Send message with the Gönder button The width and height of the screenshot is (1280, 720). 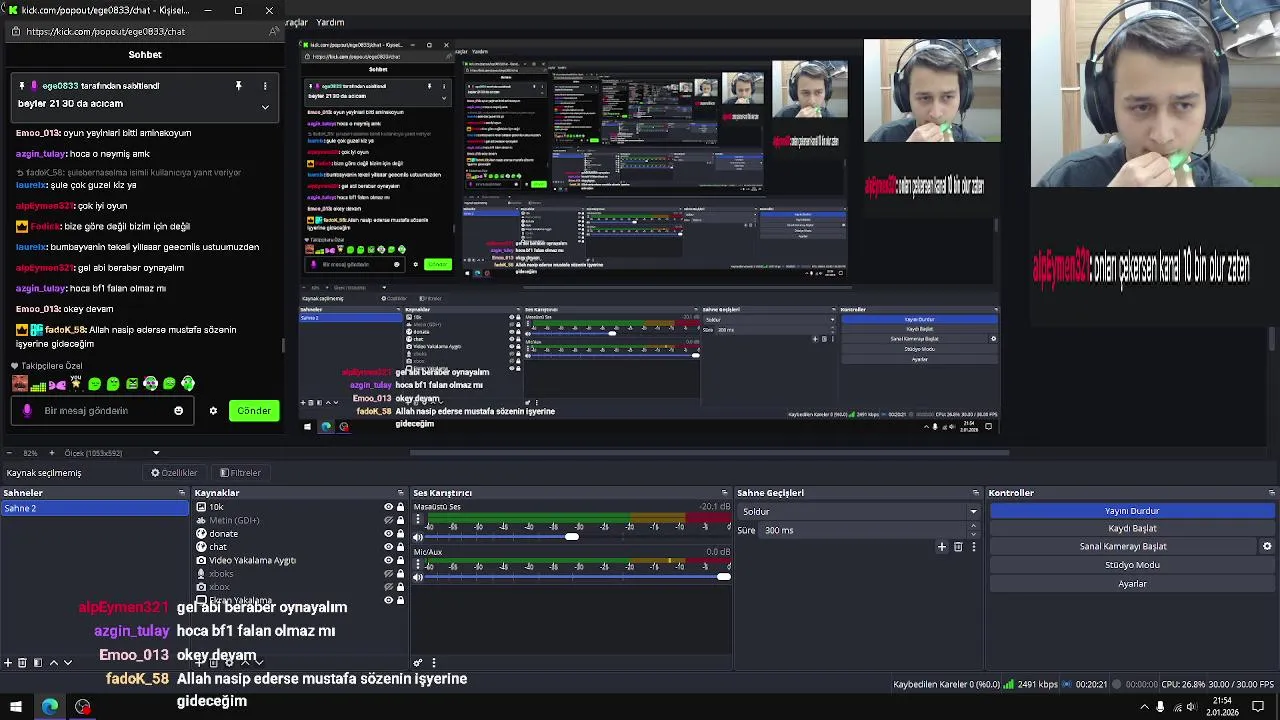click(x=254, y=411)
